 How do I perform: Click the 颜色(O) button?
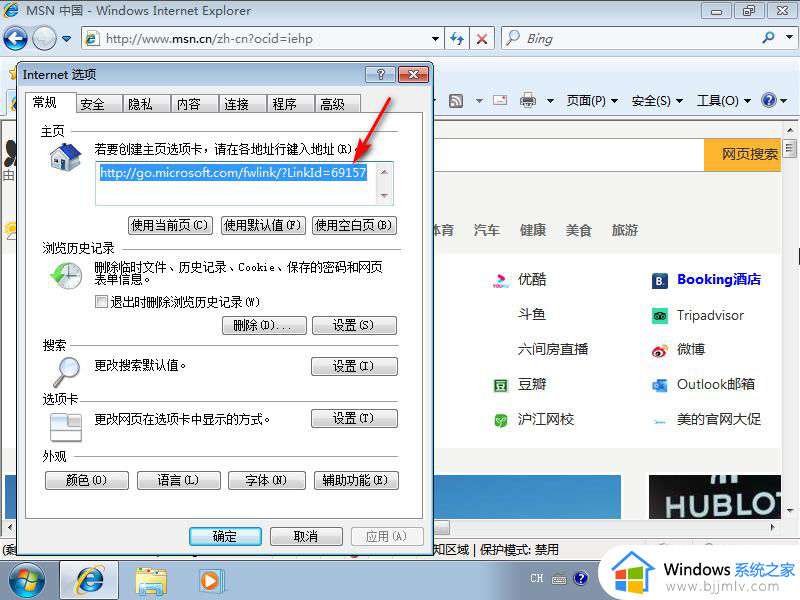(x=87, y=480)
